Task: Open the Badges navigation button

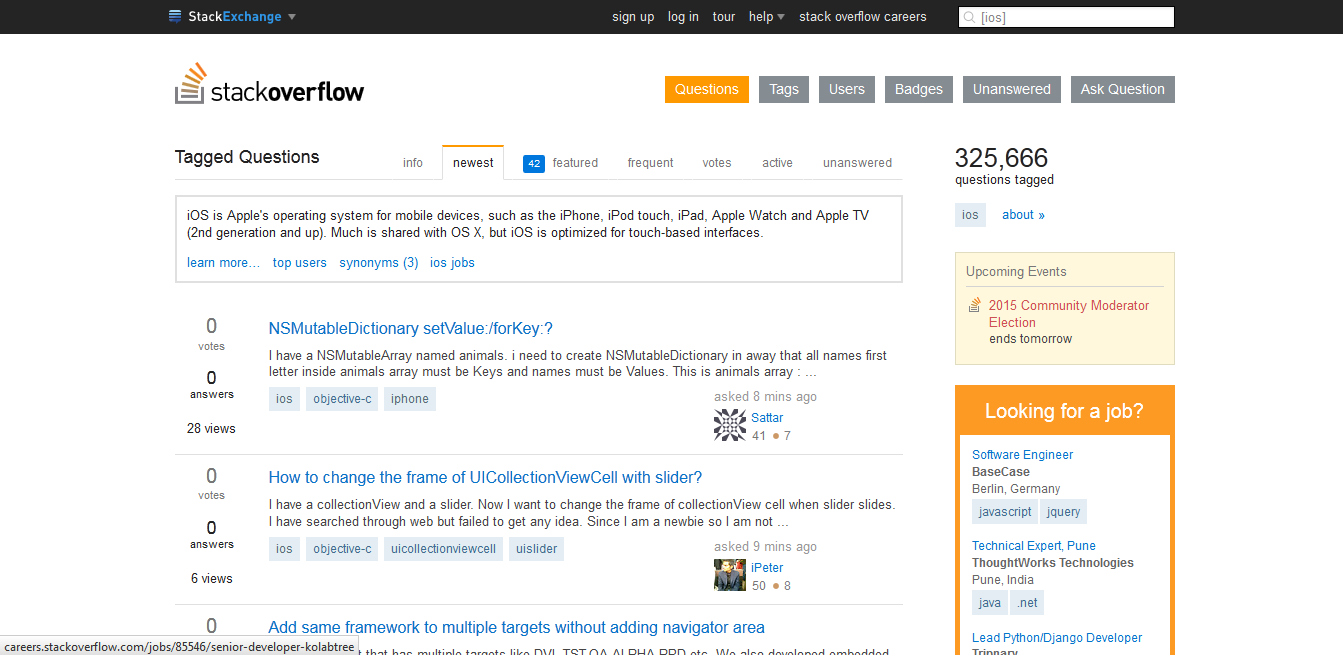Action: pos(919,89)
